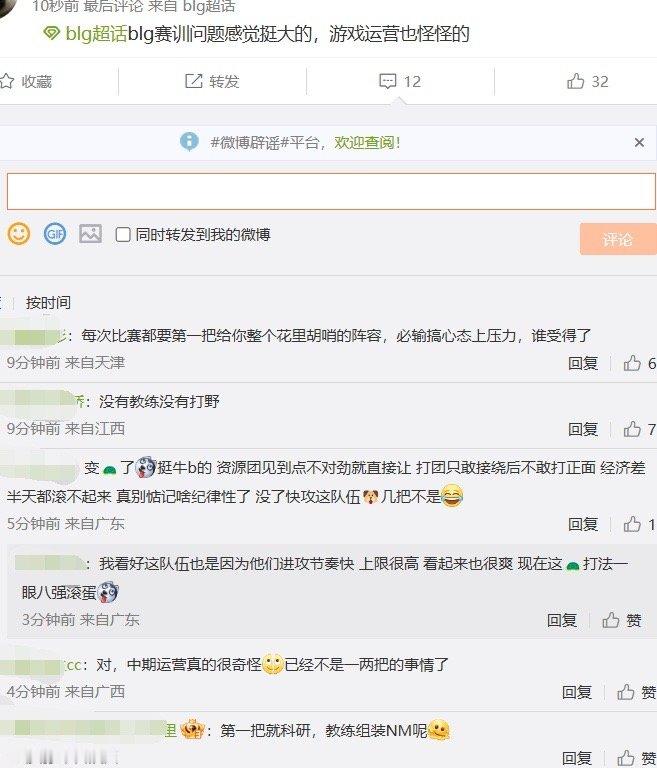Image resolution: width=657 pixels, height=768 pixels.
Task: Open the blg超话 topic link
Action: click(x=96, y=34)
